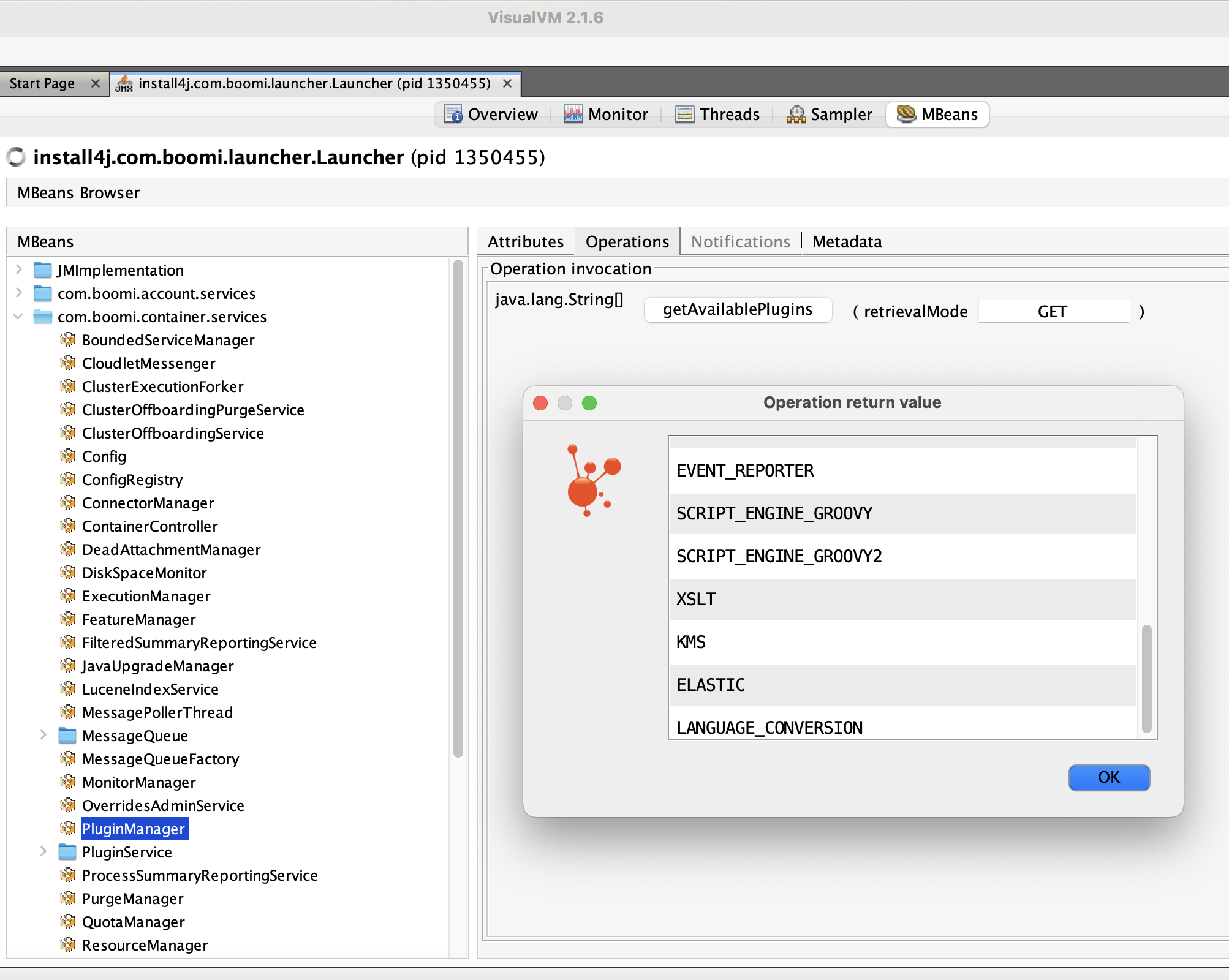Select the QuotaManager MBean icon
The image size is (1229, 980).
pyautogui.click(x=69, y=922)
